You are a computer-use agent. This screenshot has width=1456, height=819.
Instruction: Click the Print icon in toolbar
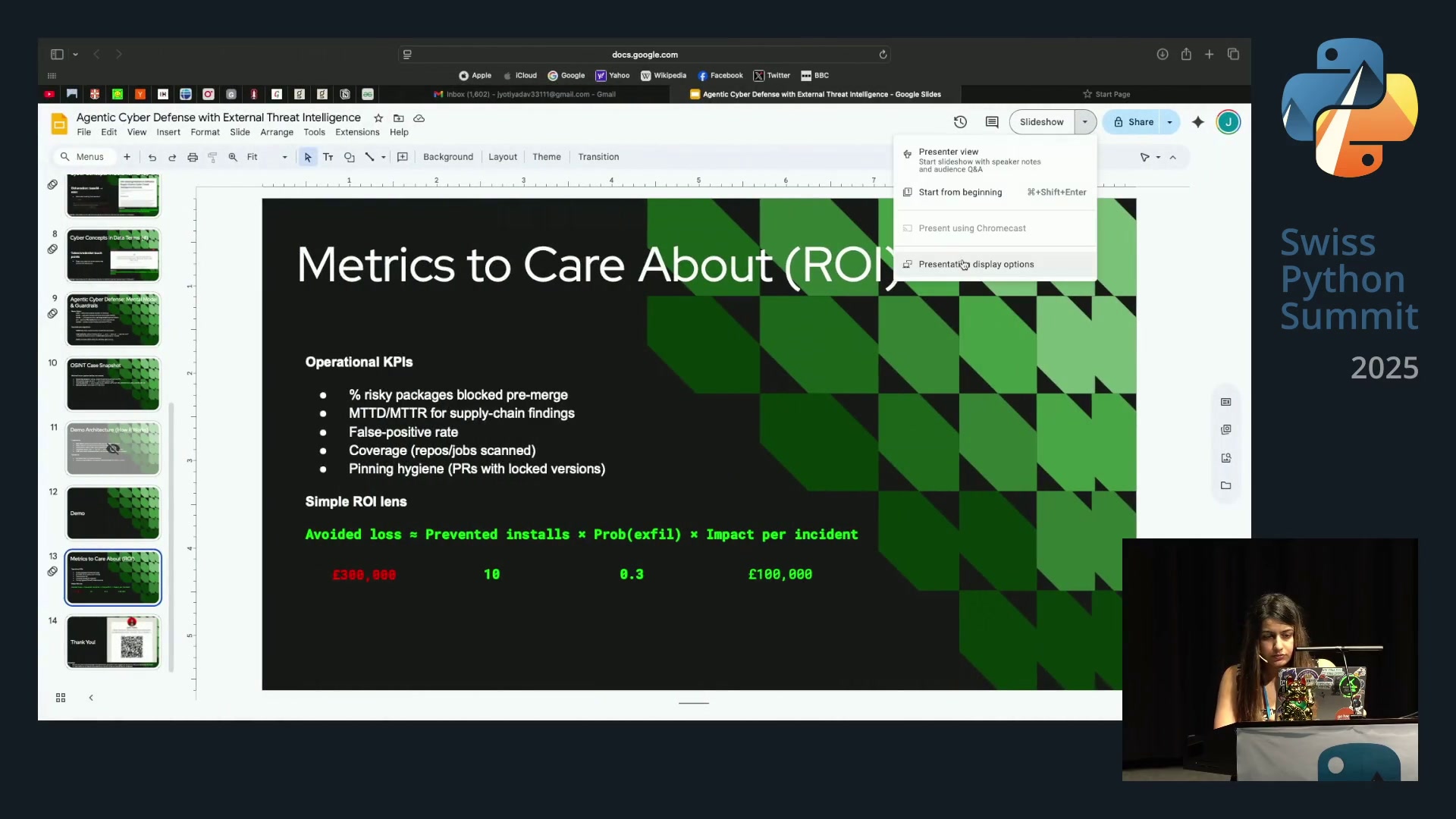point(193,157)
